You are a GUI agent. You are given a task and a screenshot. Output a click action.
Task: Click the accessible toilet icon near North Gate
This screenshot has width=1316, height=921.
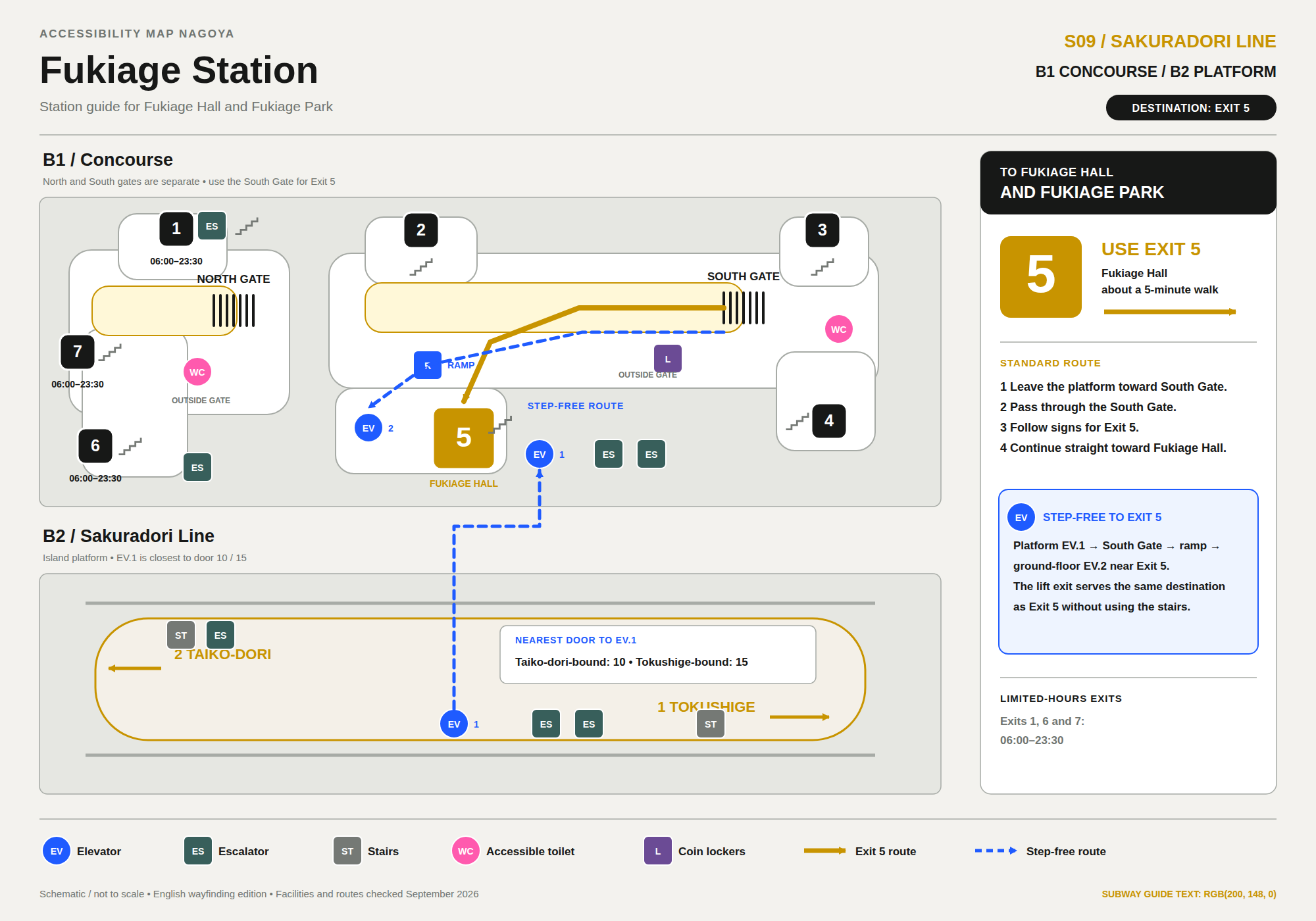[197, 372]
